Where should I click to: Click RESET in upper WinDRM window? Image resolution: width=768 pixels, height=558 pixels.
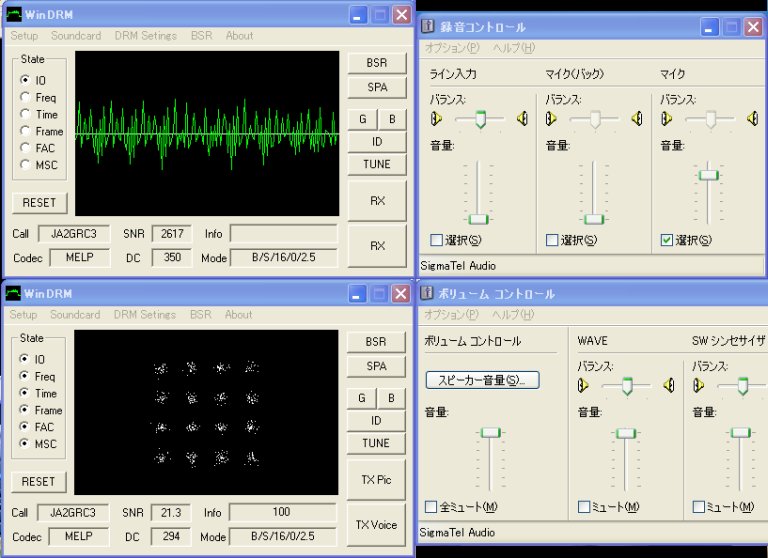coord(39,202)
